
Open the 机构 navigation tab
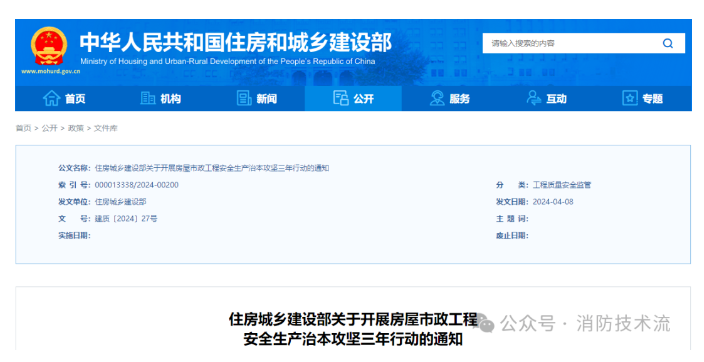(x=160, y=98)
